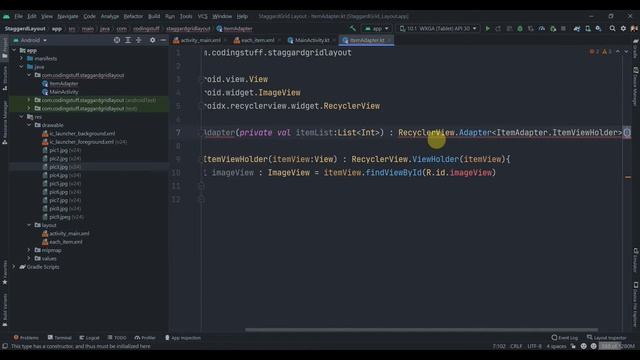Open the TODO tool window
640x360 pixels.
117,338
